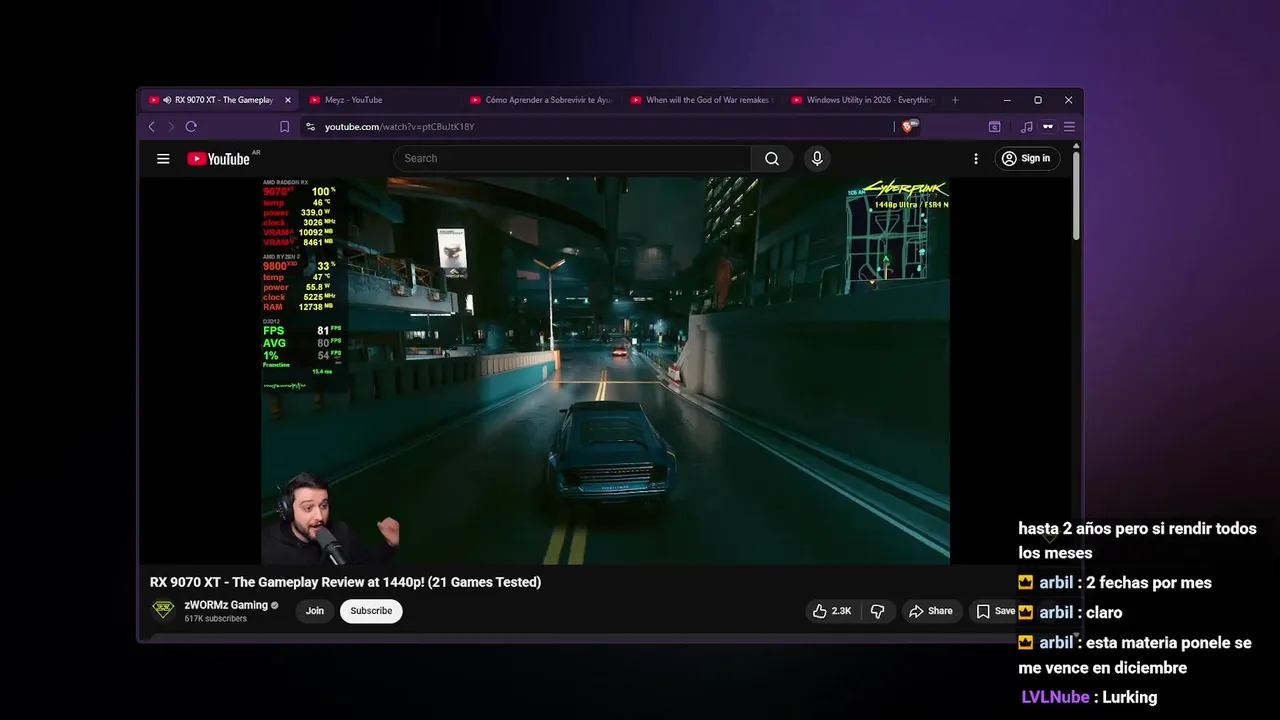The height and width of the screenshot is (720, 1280).
Task: Like the video (2.3K)
Action: 833,611
